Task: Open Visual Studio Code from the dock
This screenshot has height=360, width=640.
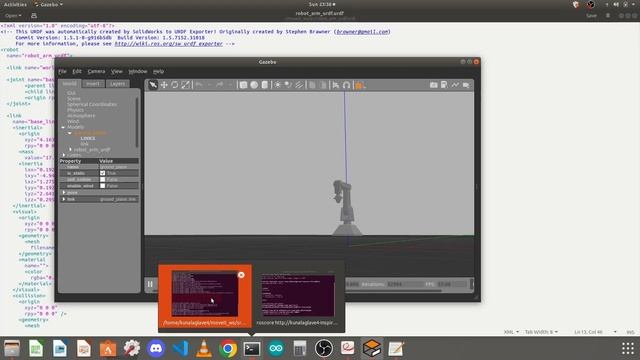Action: (x=180, y=349)
